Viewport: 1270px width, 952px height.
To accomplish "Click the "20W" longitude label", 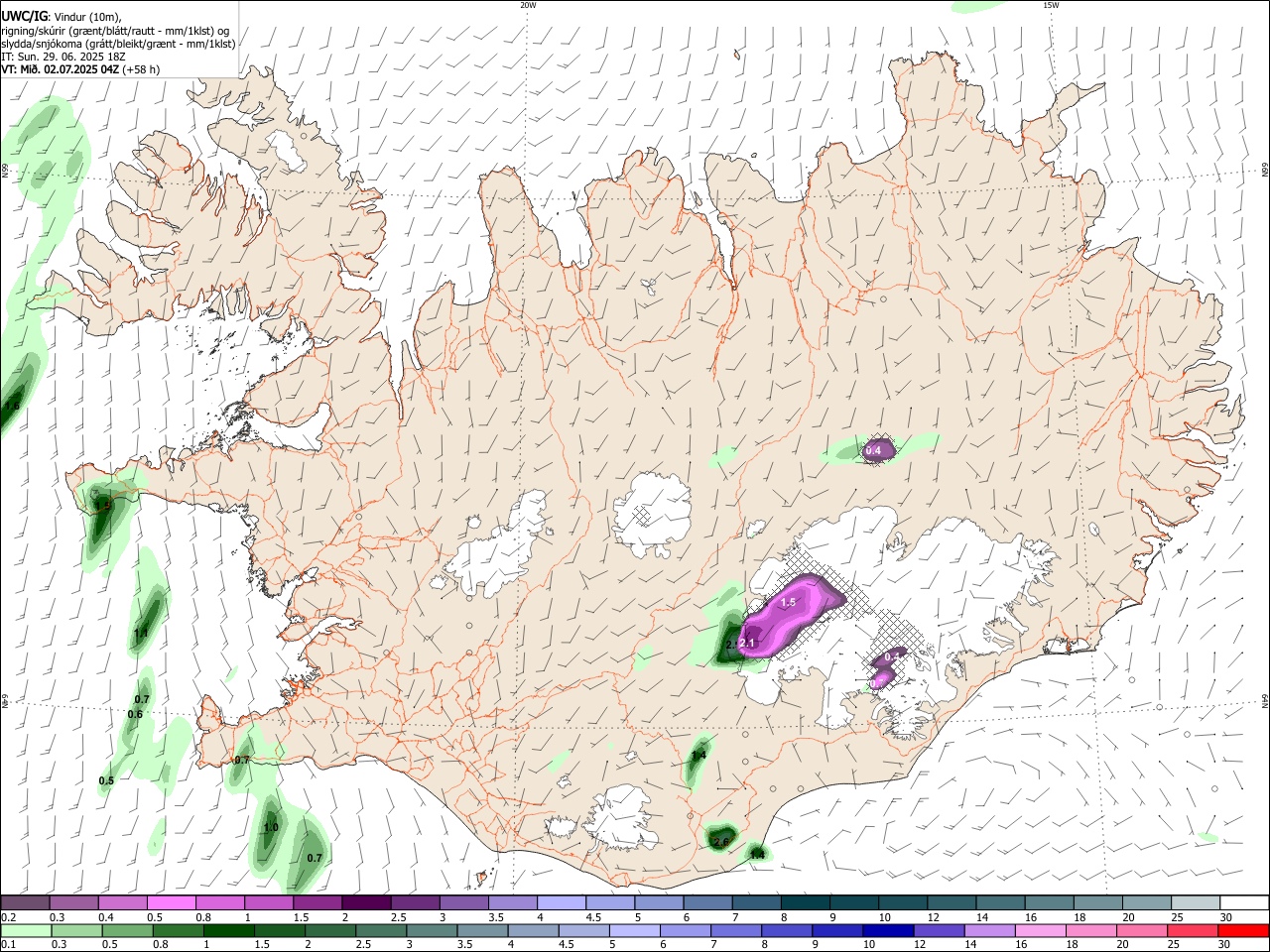I will point(528,5).
